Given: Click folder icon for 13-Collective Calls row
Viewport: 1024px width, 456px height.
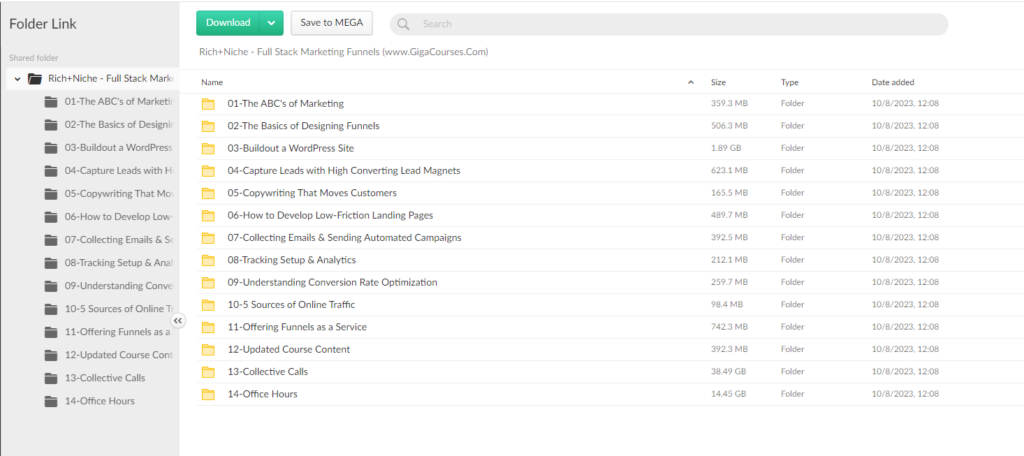Looking at the screenshot, I should (208, 372).
